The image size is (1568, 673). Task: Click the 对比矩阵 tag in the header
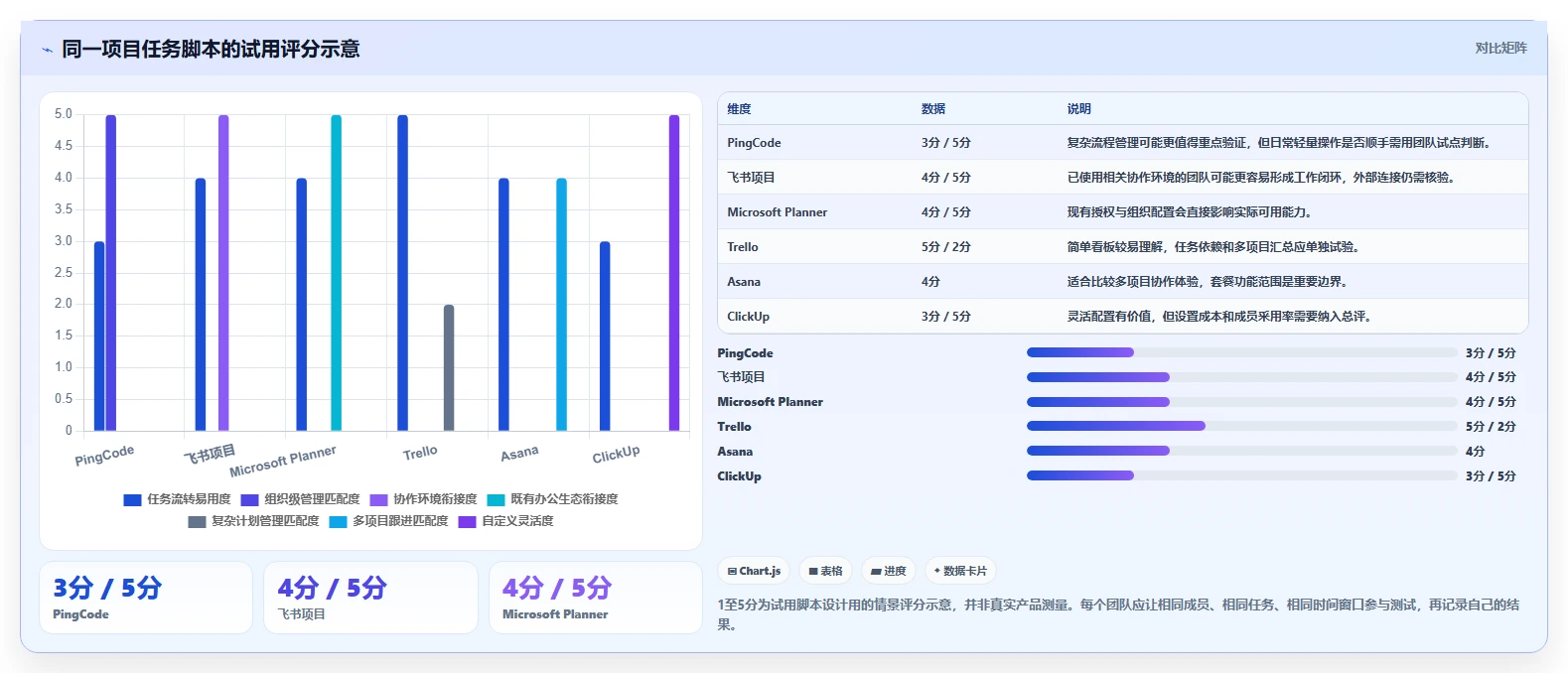point(1500,48)
